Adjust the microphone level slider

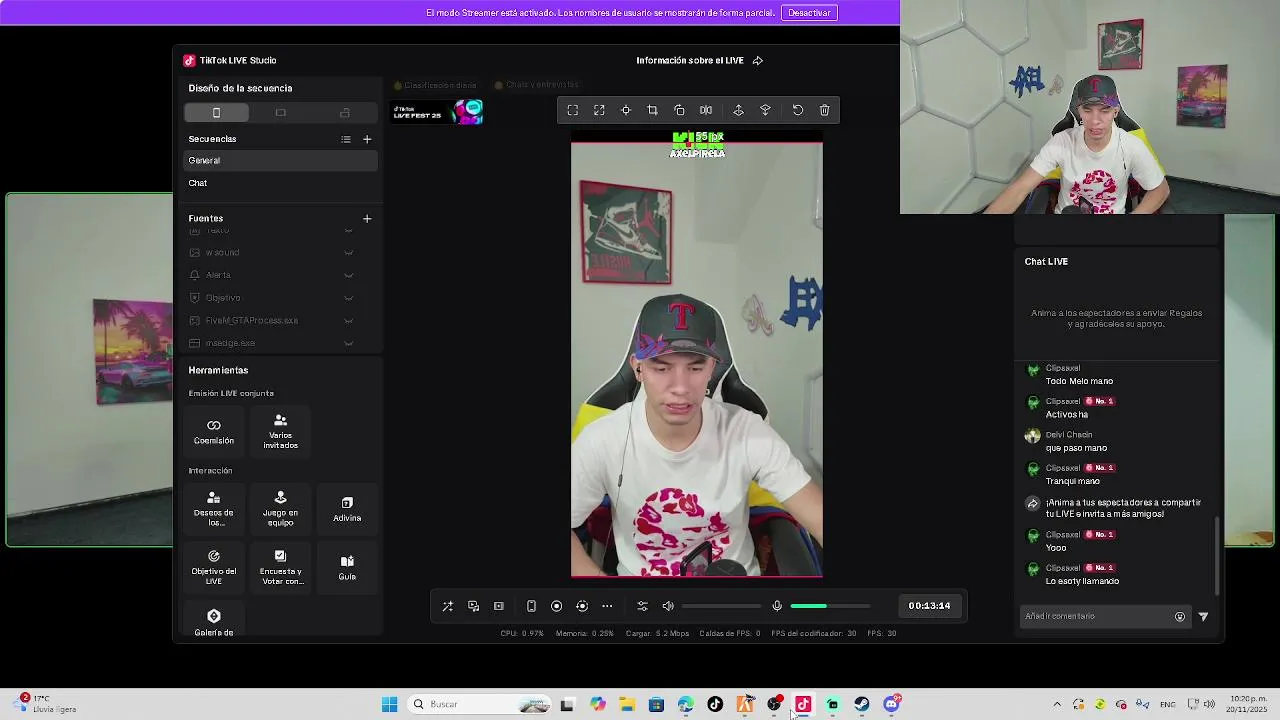click(830, 606)
